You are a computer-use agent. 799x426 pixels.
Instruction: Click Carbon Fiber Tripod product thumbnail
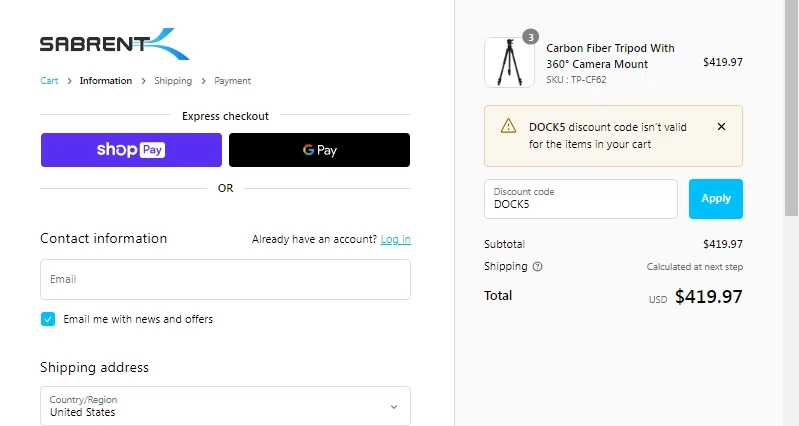click(509, 63)
